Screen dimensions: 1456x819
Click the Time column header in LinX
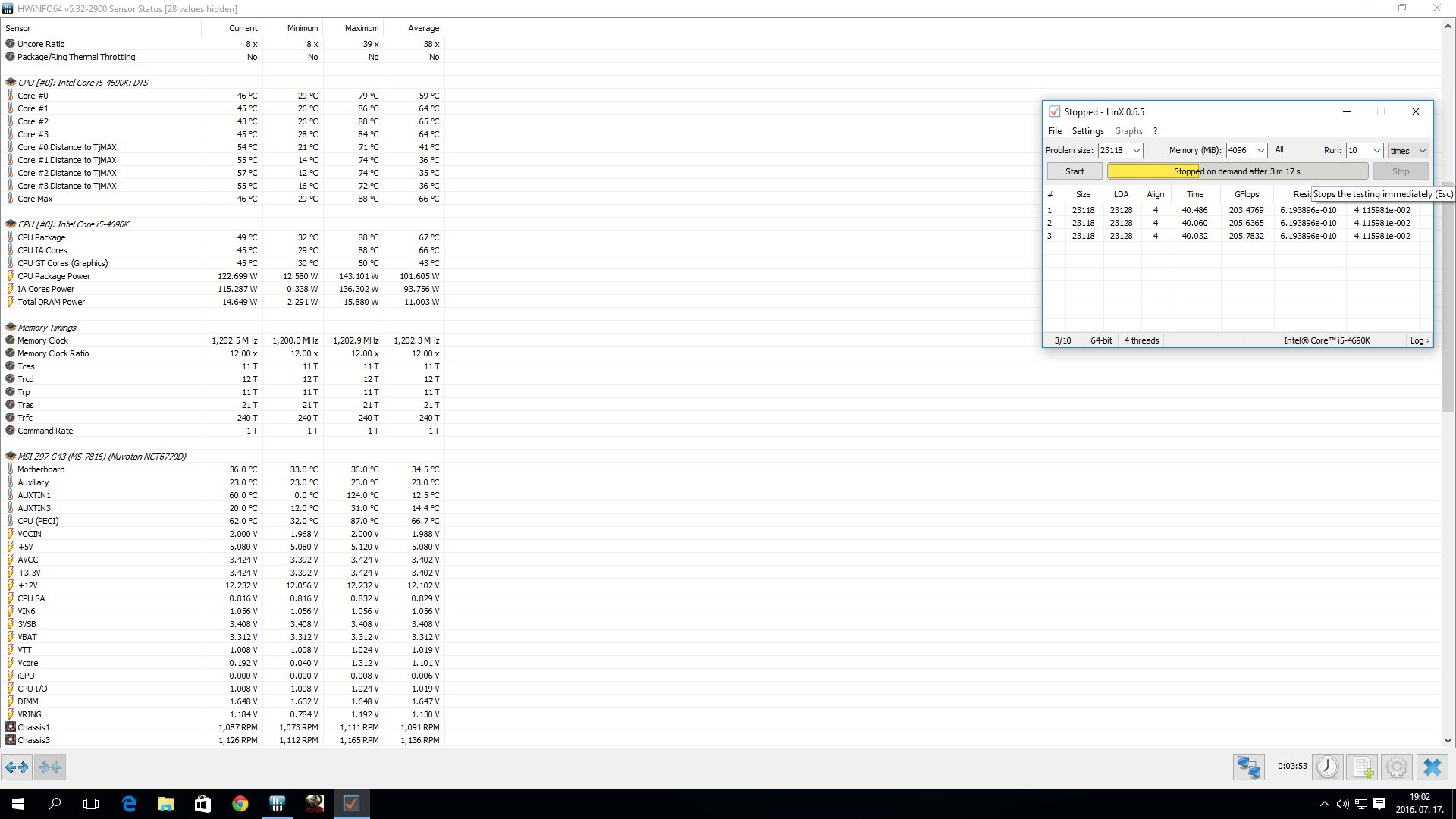(1195, 194)
